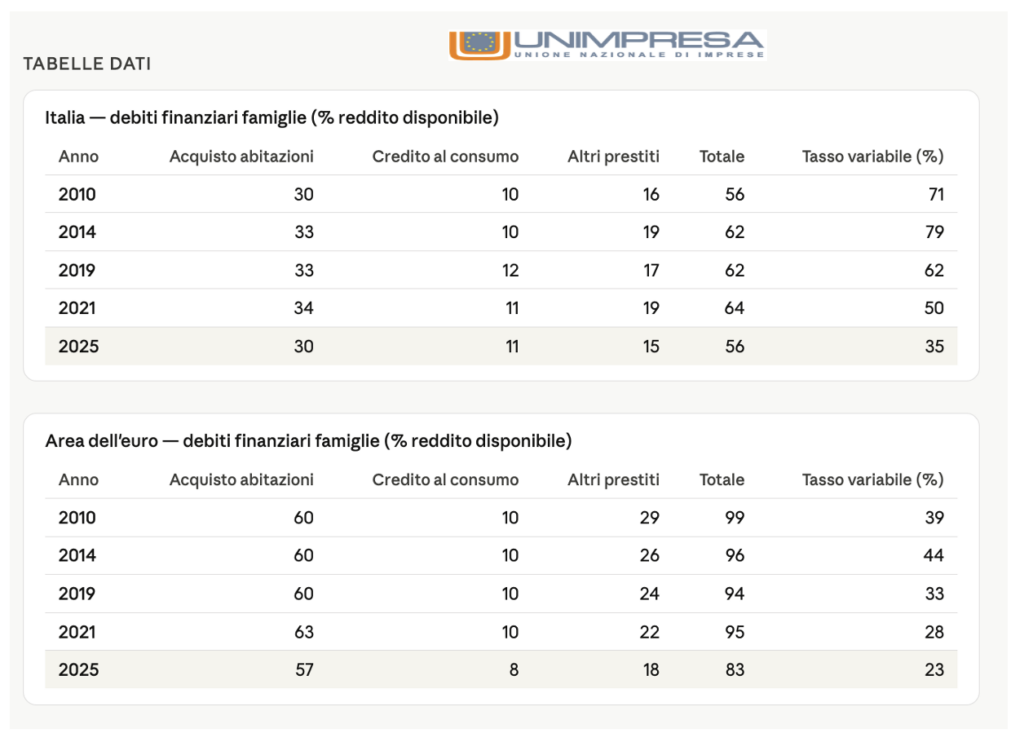Select Acquisto abitazioni header in Italia table
Screen dimensions: 1024x742
(242, 157)
